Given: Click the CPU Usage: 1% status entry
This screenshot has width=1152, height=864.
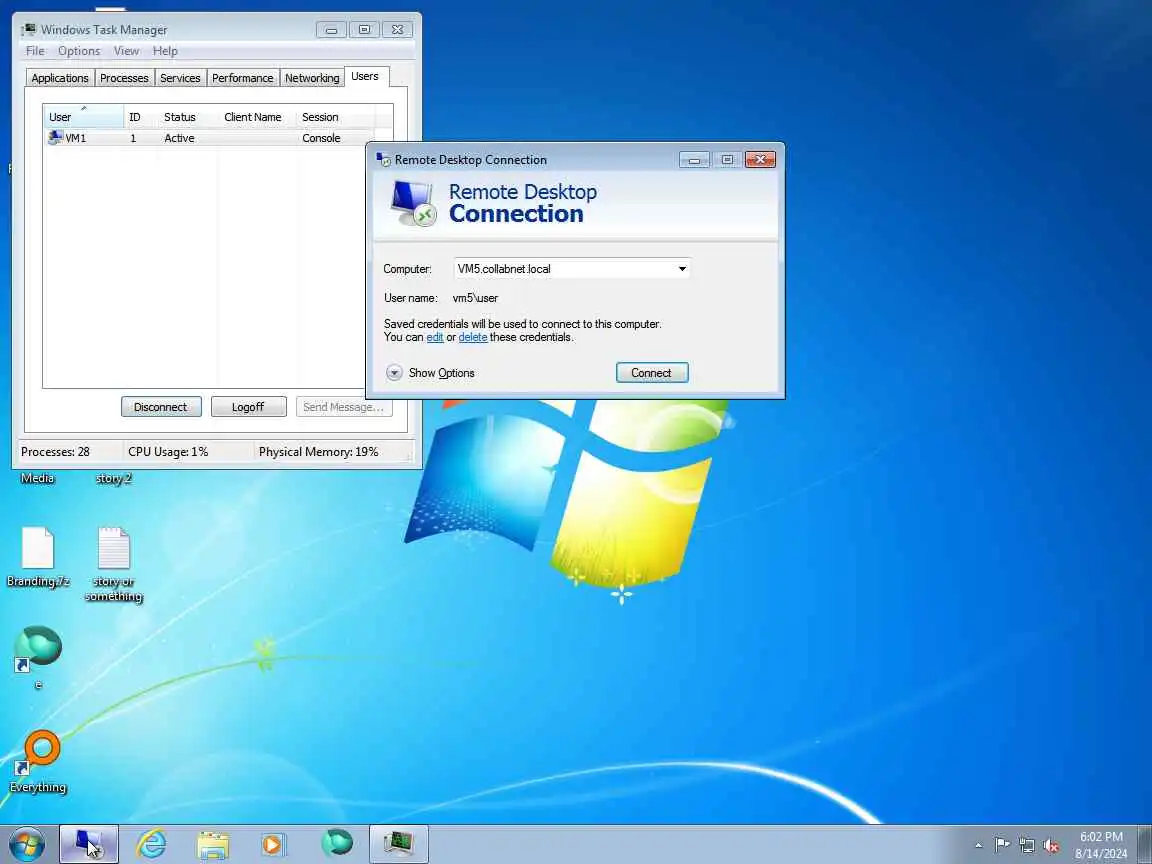Looking at the screenshot, I should pyautogui.click(x=168, y=452).
